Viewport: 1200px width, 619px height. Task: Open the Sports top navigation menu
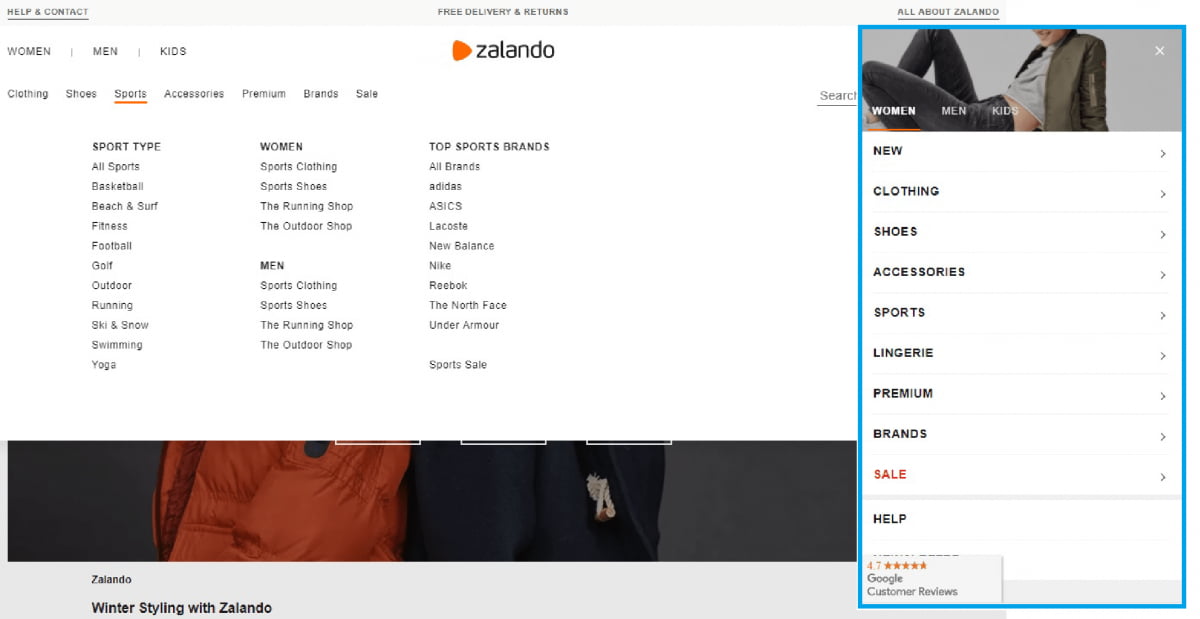point(130,94)
